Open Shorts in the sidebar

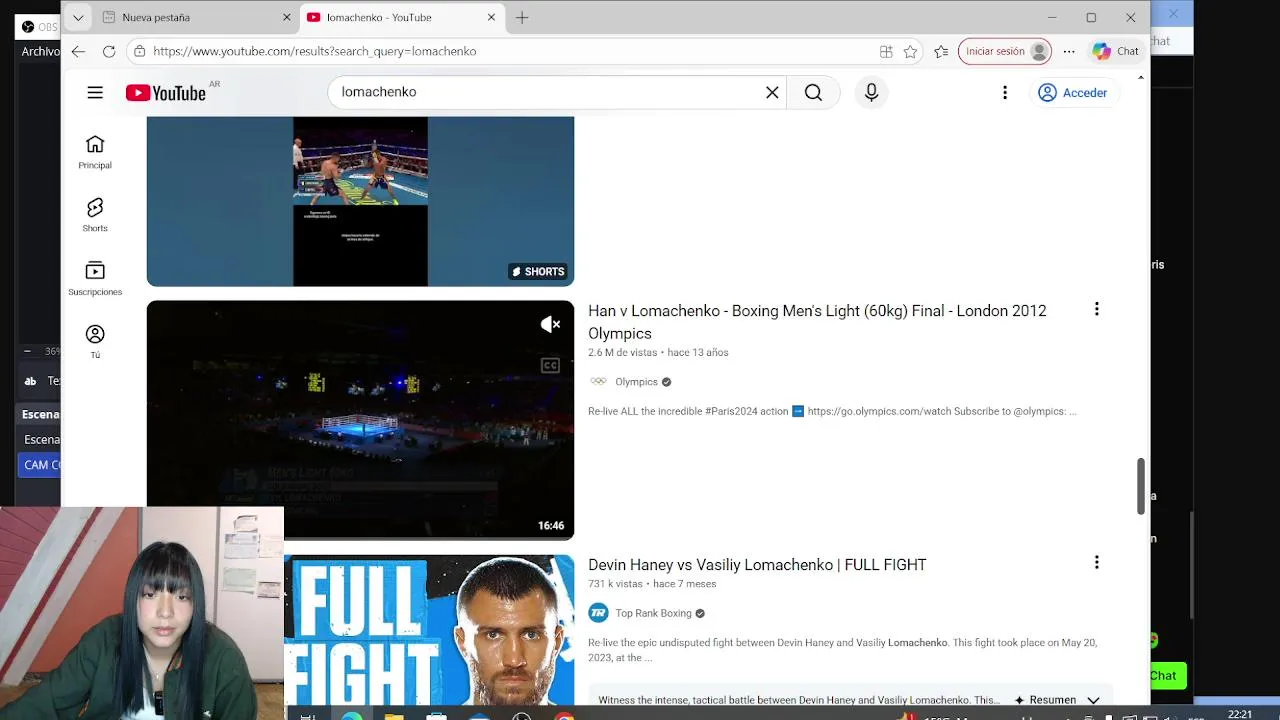pos(95,215)
